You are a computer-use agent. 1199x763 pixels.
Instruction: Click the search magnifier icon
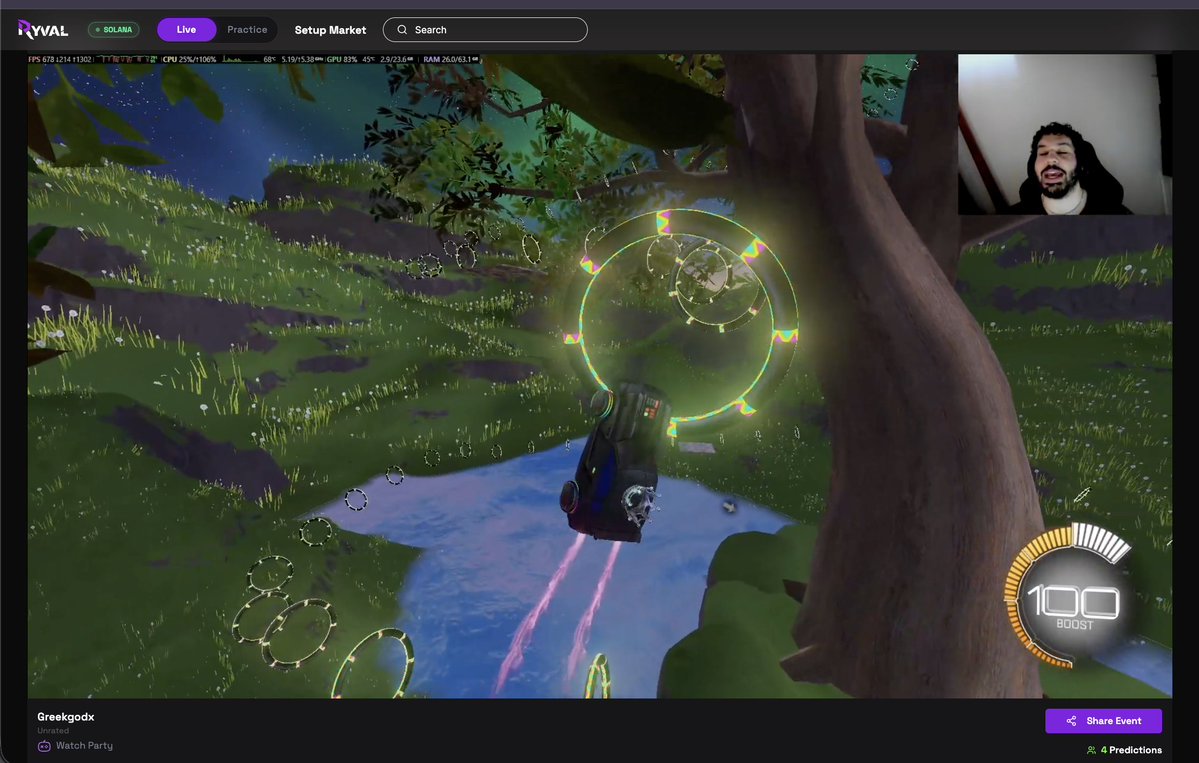402,30
